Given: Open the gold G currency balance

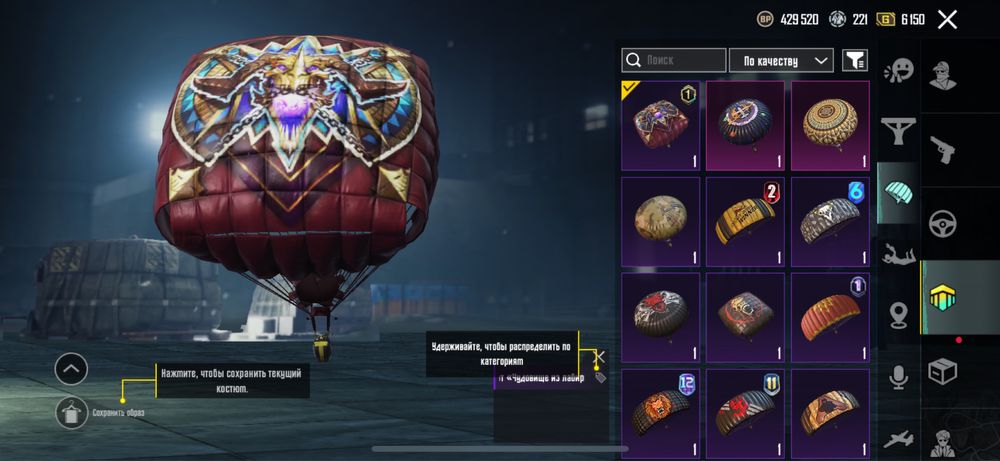Looking at the screenshot, I should pyautogui.click(x=901, y=20).
